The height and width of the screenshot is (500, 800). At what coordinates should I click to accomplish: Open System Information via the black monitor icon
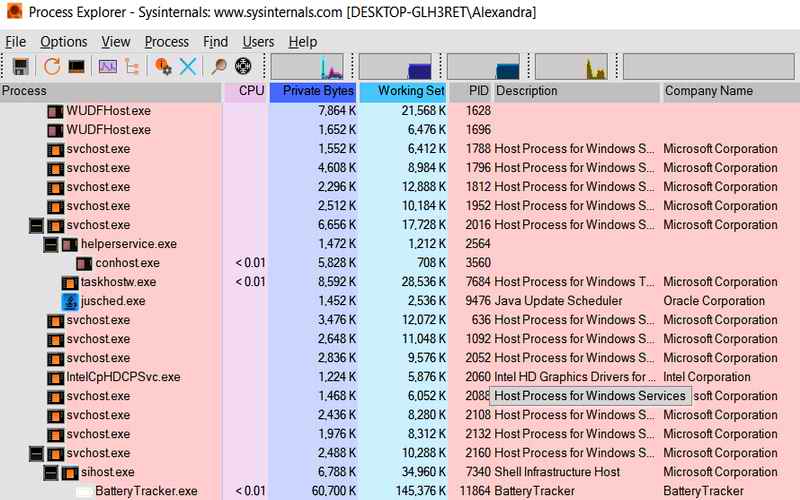tap(76, 67)
